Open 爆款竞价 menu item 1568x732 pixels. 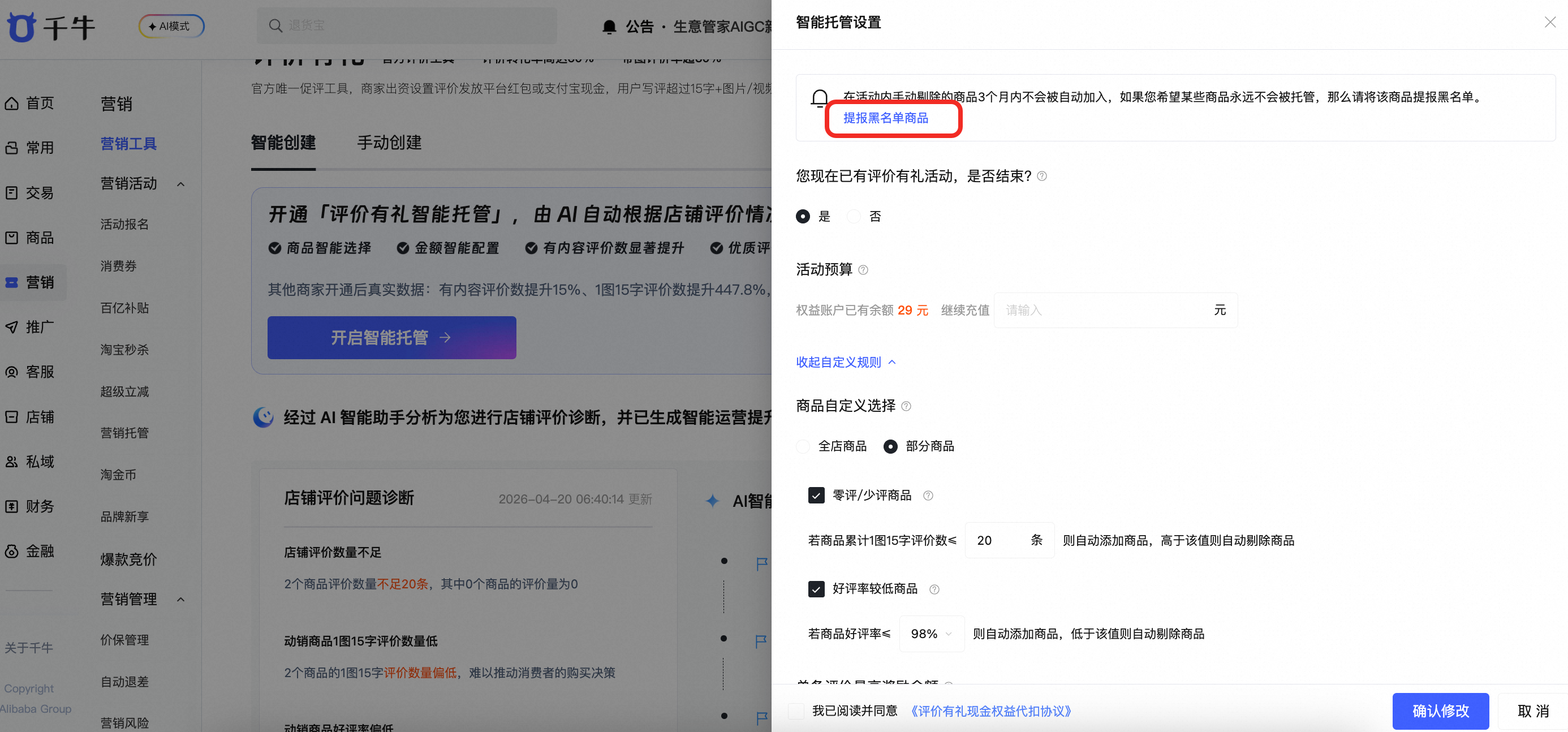coord(128,560)
